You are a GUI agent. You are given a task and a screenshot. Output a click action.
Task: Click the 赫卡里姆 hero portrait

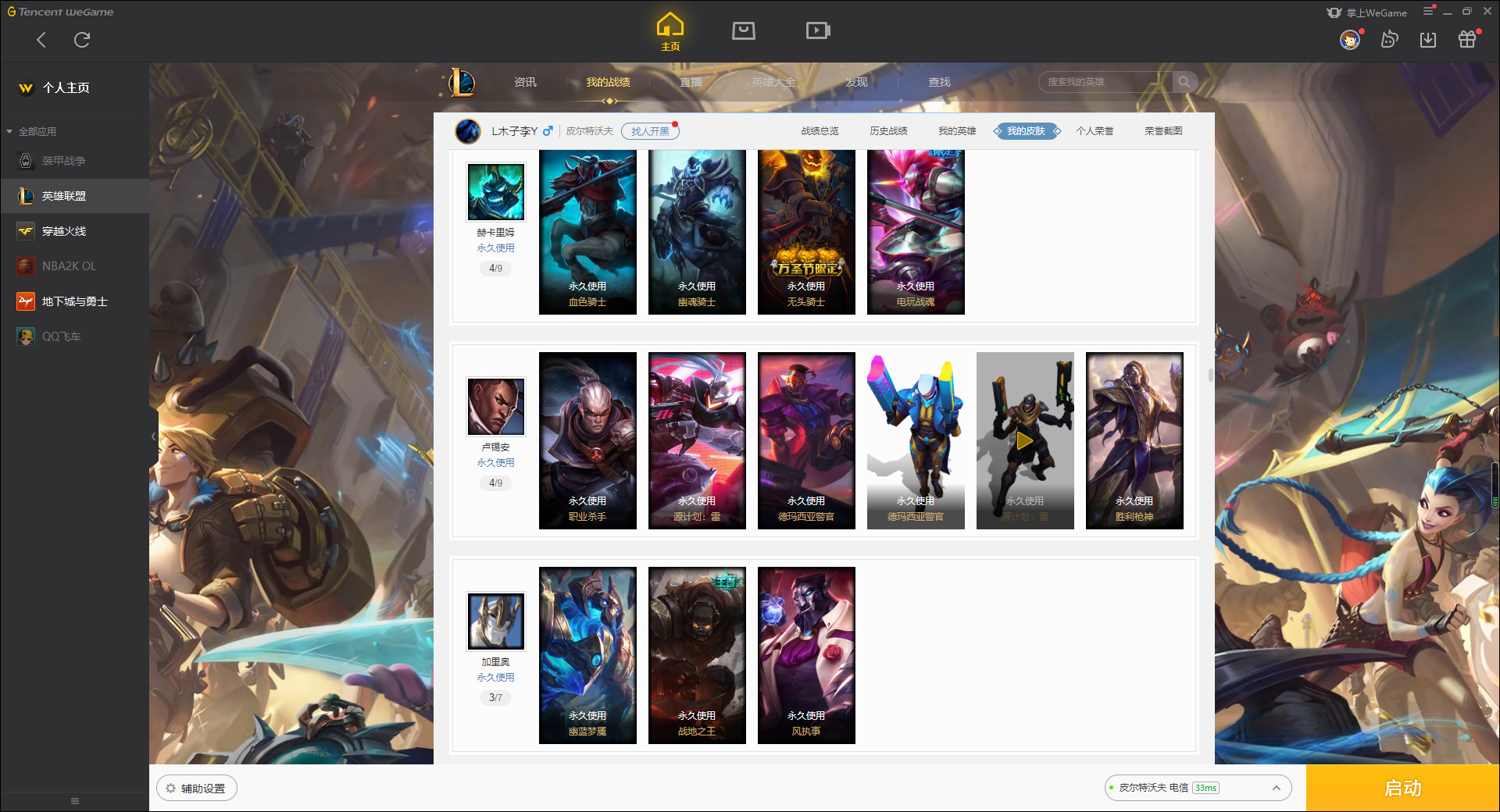coord(496,192)
